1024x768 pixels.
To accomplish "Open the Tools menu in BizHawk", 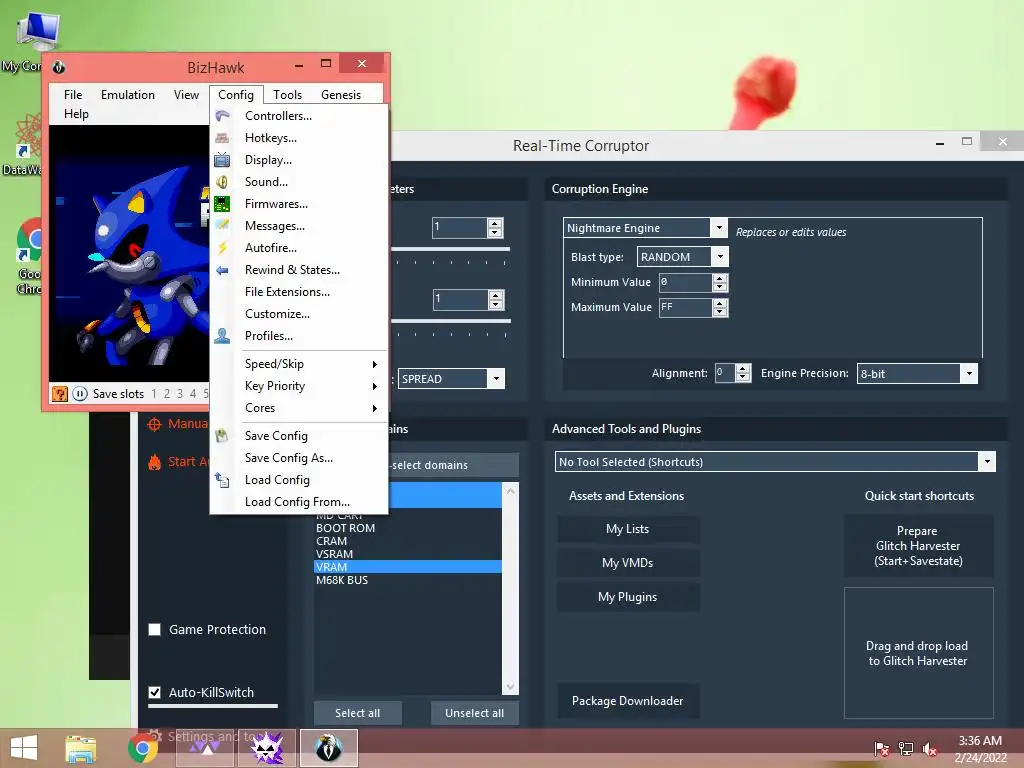I will (287, 95).
